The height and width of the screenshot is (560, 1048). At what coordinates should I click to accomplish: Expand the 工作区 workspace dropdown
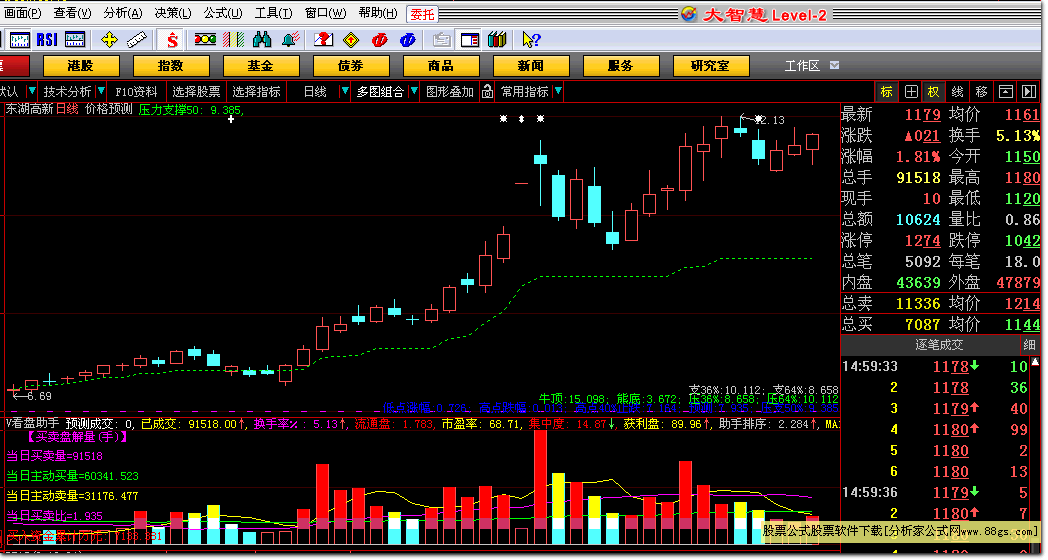pyautogui.click(x=834, y=65)
